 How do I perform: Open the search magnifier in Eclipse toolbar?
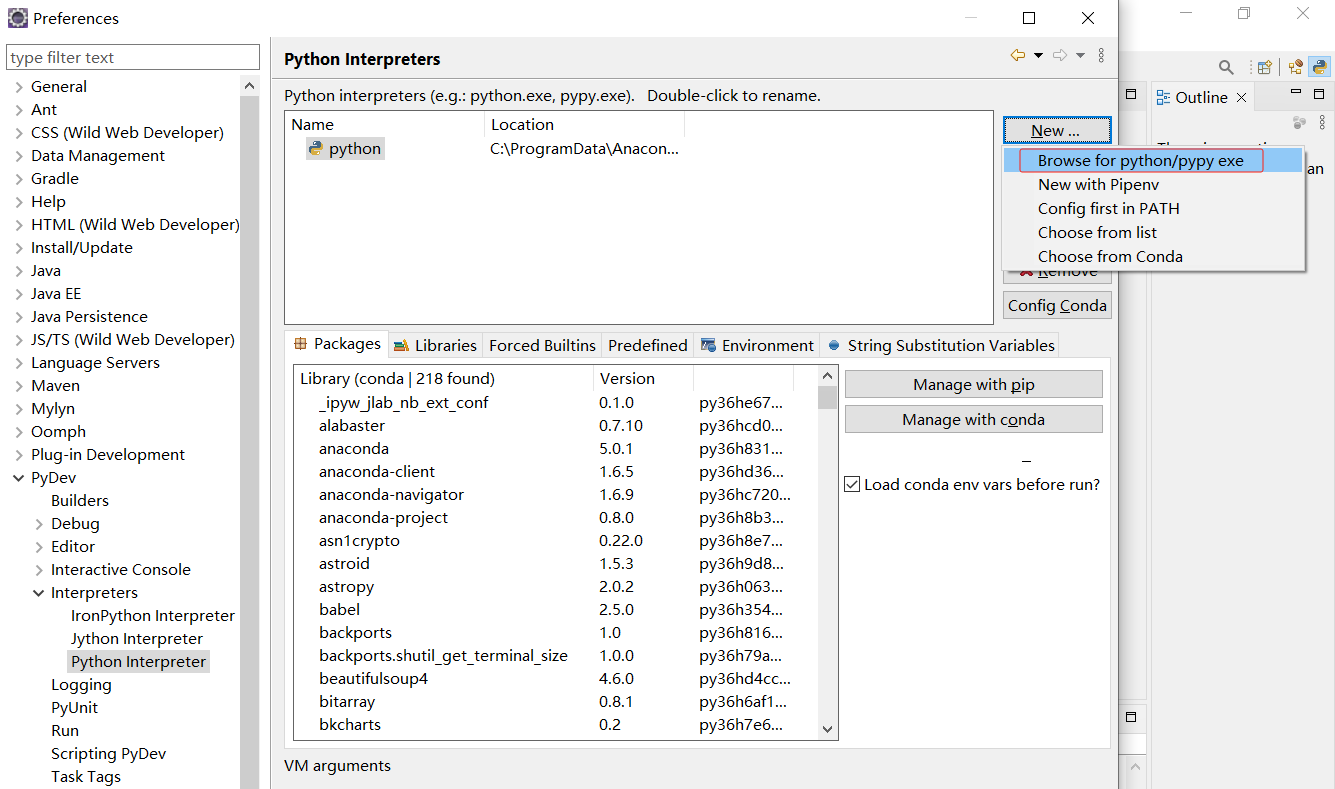pos(1226,67)
